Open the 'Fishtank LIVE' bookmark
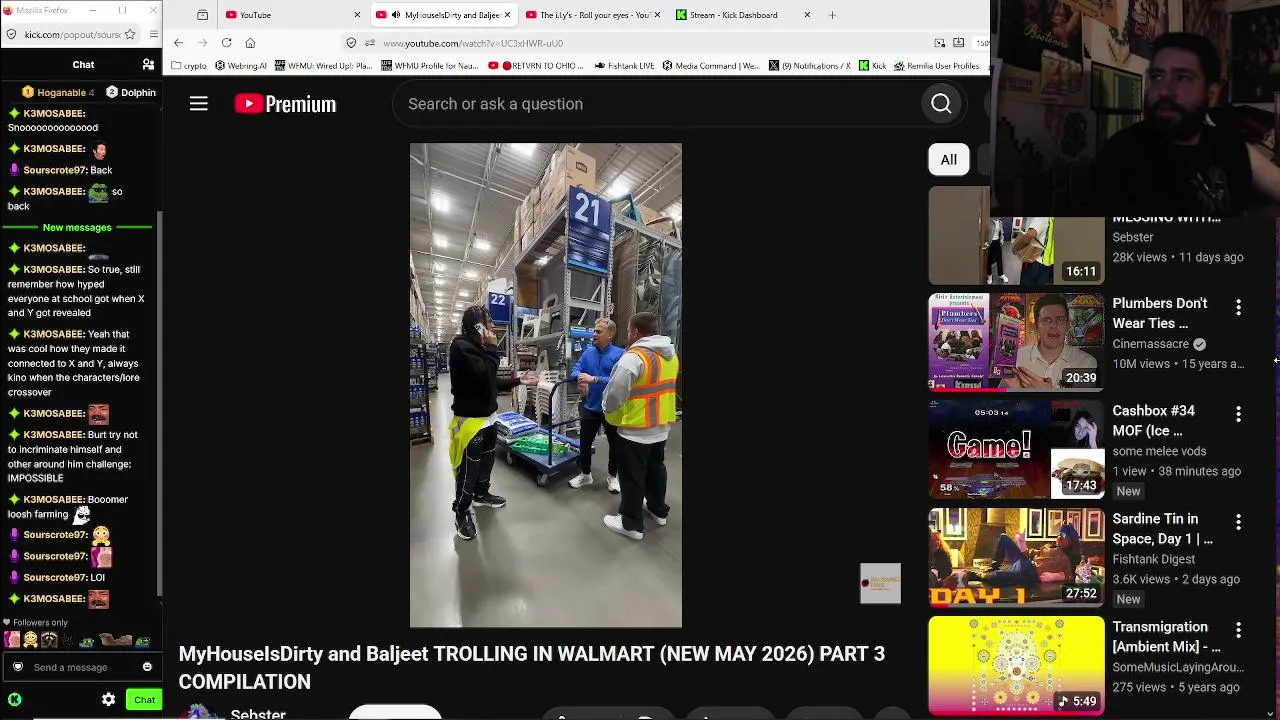The height and width of the screenshot is (720, 1280). pyautogui.click(x=624, y=66)
